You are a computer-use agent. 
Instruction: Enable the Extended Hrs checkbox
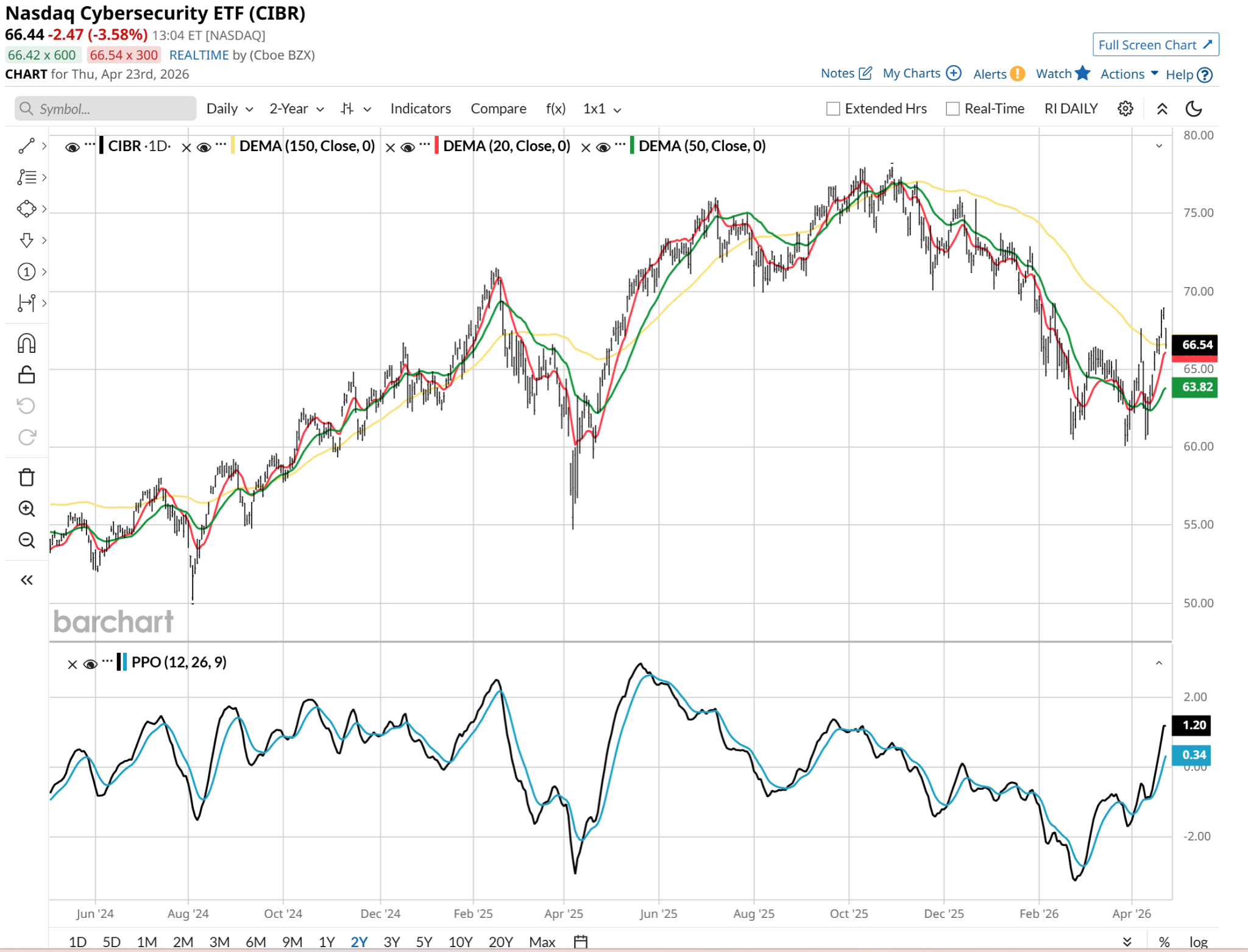point(833,109)
